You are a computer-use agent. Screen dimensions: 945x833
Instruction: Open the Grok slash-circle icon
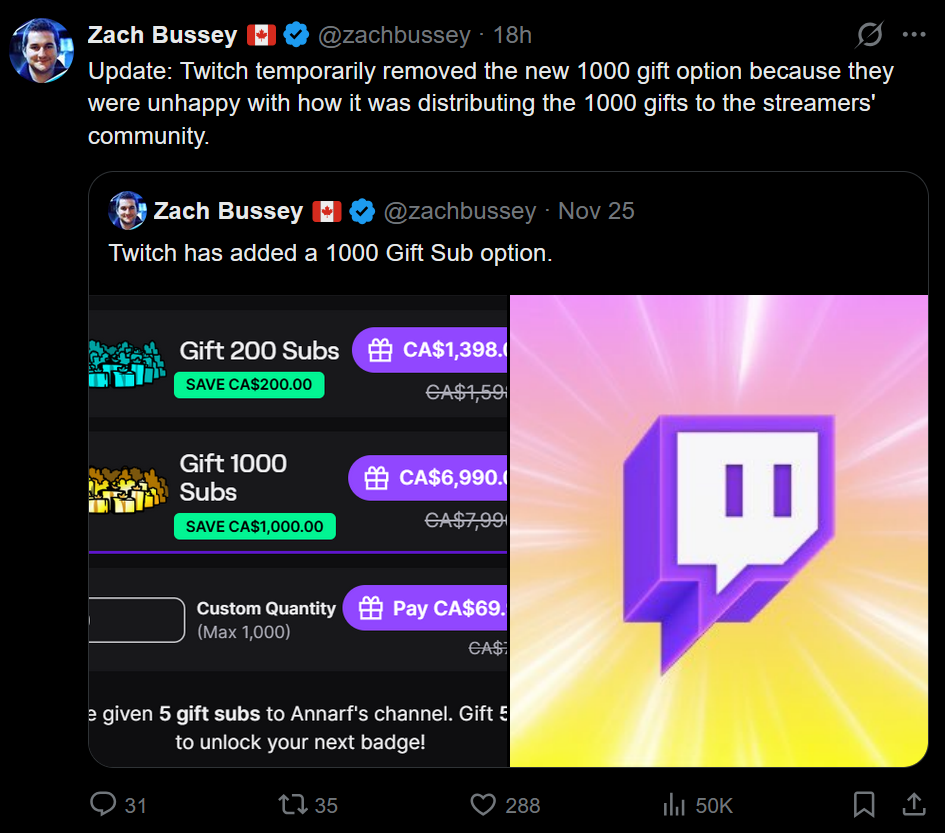click(x=869, y=35)
